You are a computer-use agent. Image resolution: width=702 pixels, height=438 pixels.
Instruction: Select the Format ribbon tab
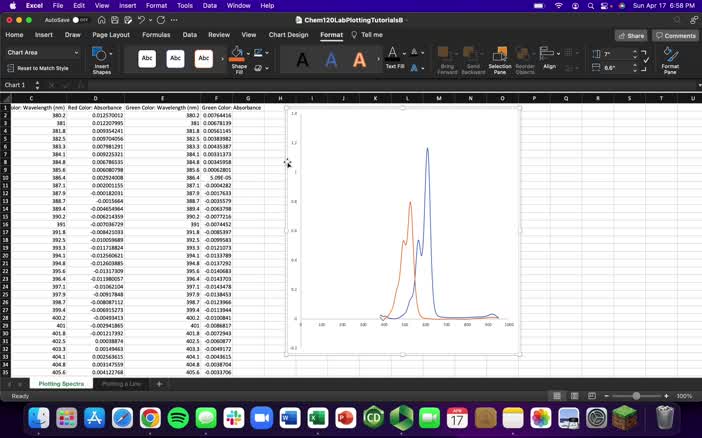click(331, 35)
